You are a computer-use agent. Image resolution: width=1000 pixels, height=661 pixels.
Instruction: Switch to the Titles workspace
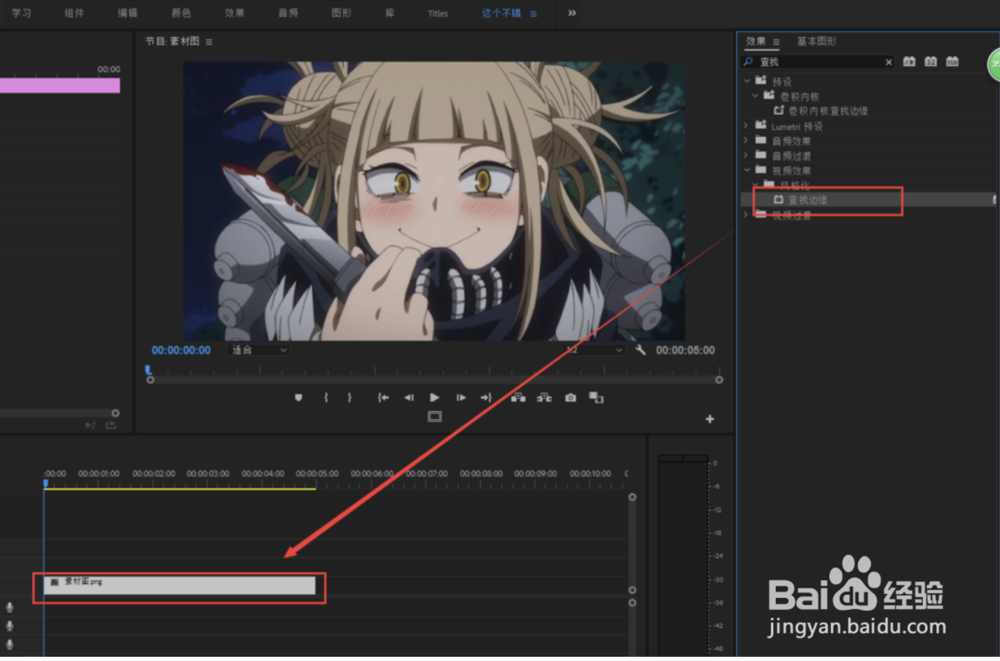[x=438, y=13]
